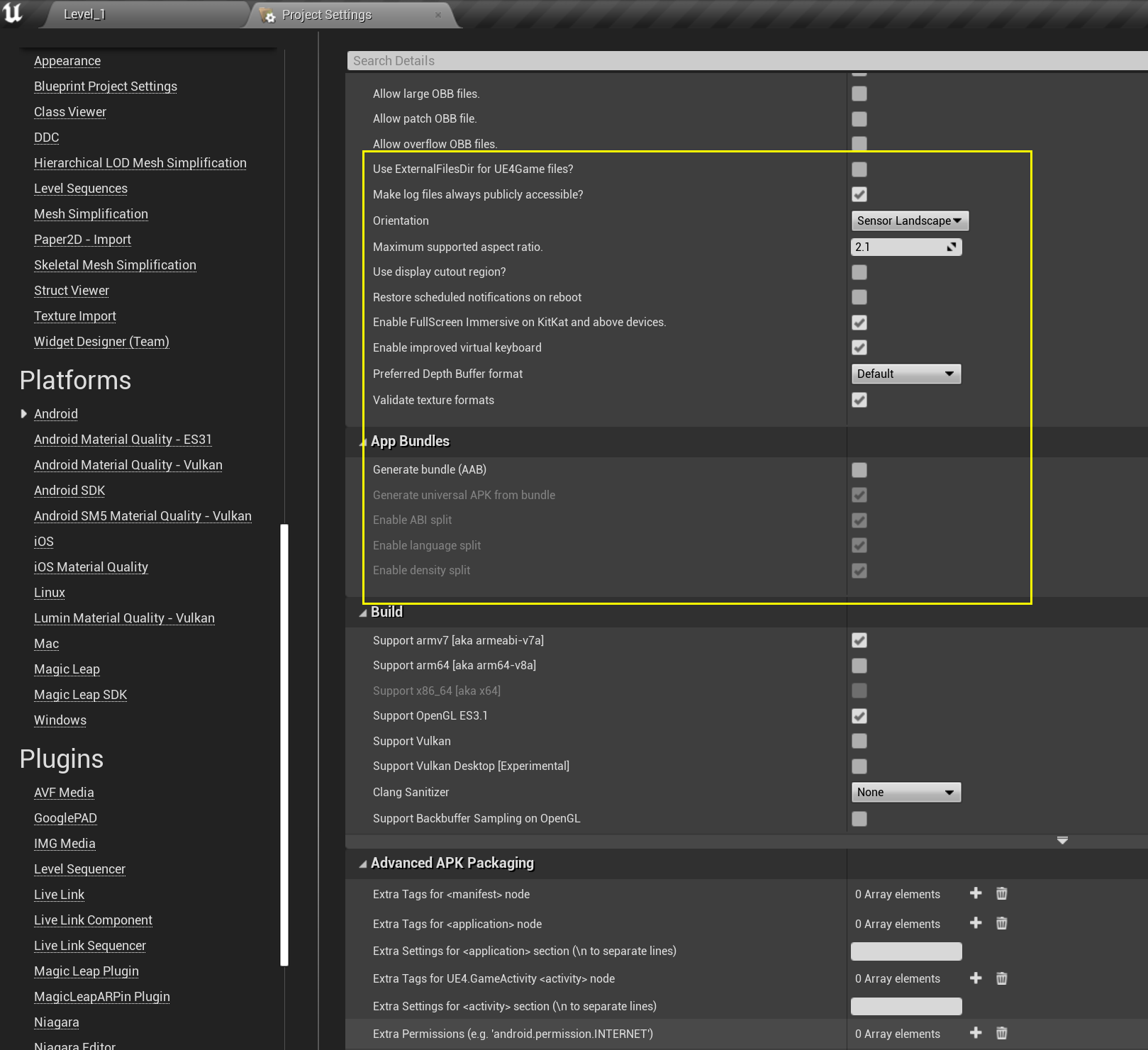Image resolution: width=1148 pixels, height=1050 pixels.
Task: Open the Orientation Sensor Landscape dropdown
Action: 910,220
